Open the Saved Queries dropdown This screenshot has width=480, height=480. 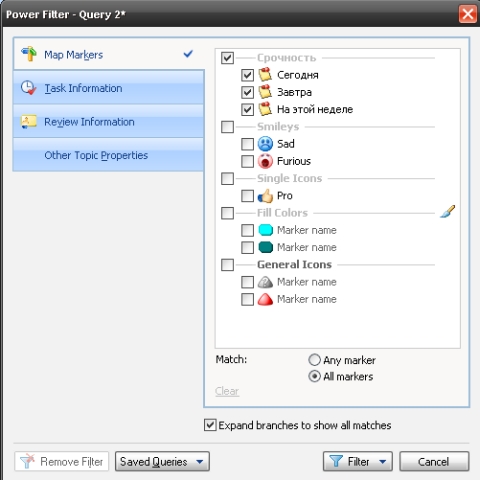(x=162, y=461)
